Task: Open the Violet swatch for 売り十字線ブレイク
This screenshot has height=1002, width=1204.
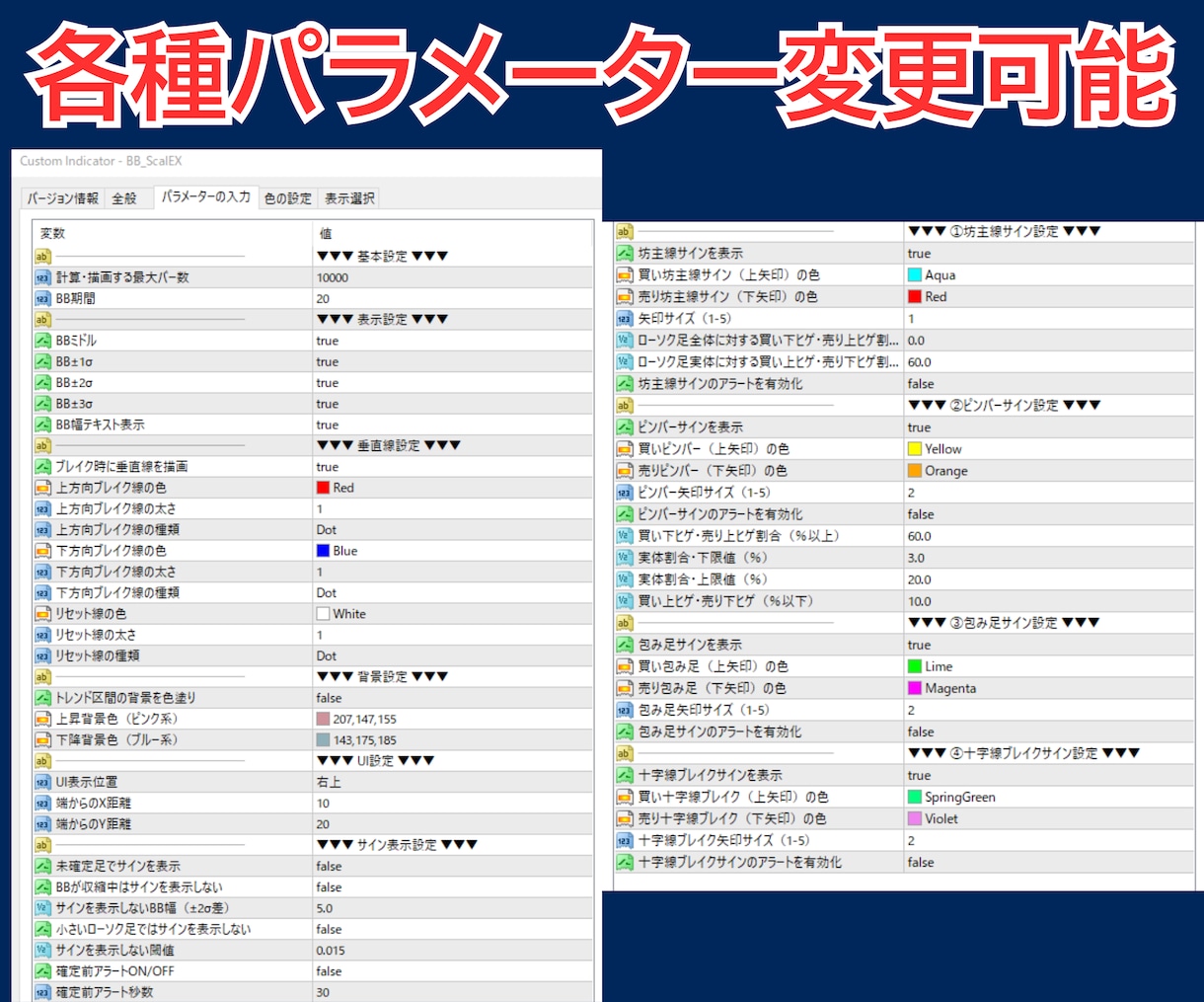Action: 915,818
